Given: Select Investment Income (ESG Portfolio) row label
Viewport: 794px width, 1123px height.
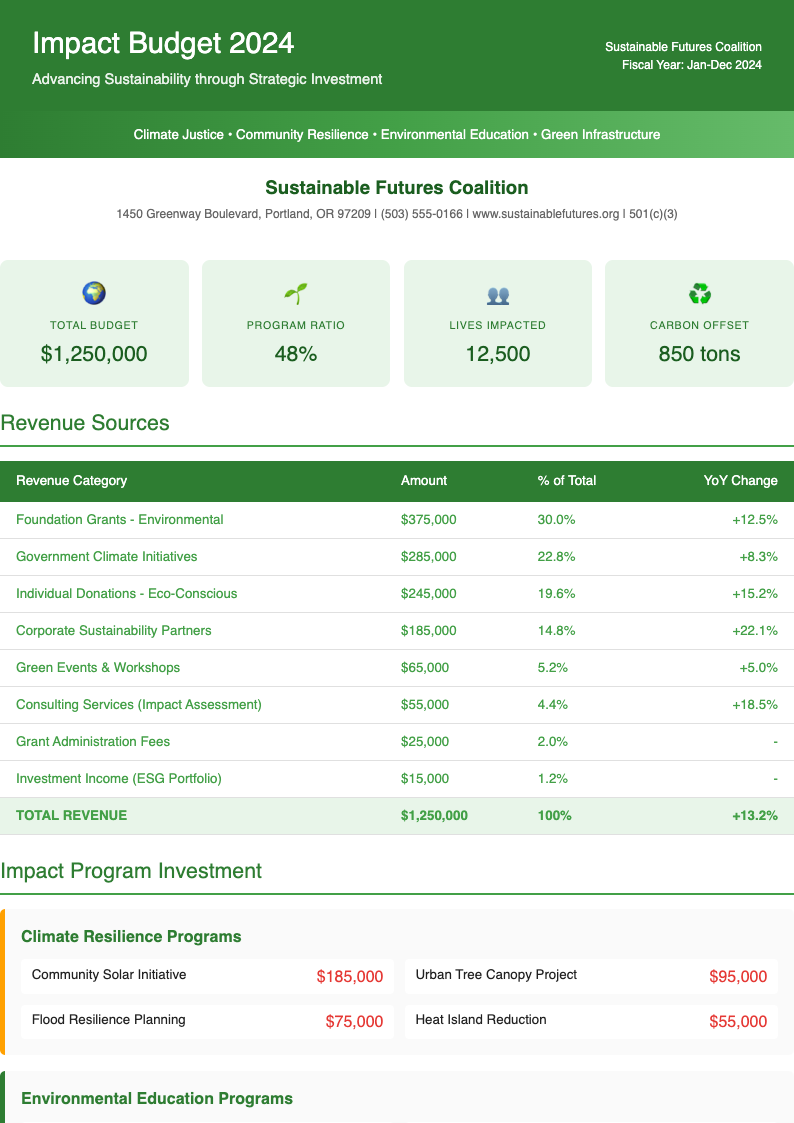Looking at the screenshot, I should pyautogui.click(x=119, y=779).
